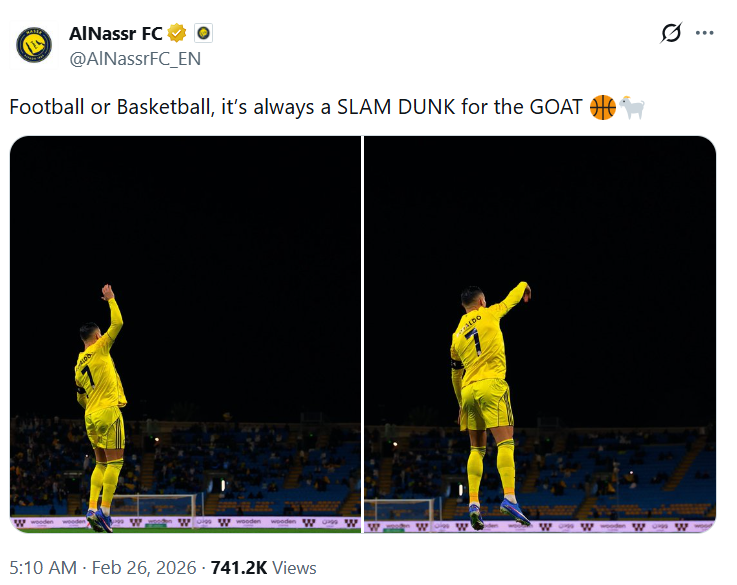
Task: Open the AlNassr FC profile avatar
Action: [34, 45]
